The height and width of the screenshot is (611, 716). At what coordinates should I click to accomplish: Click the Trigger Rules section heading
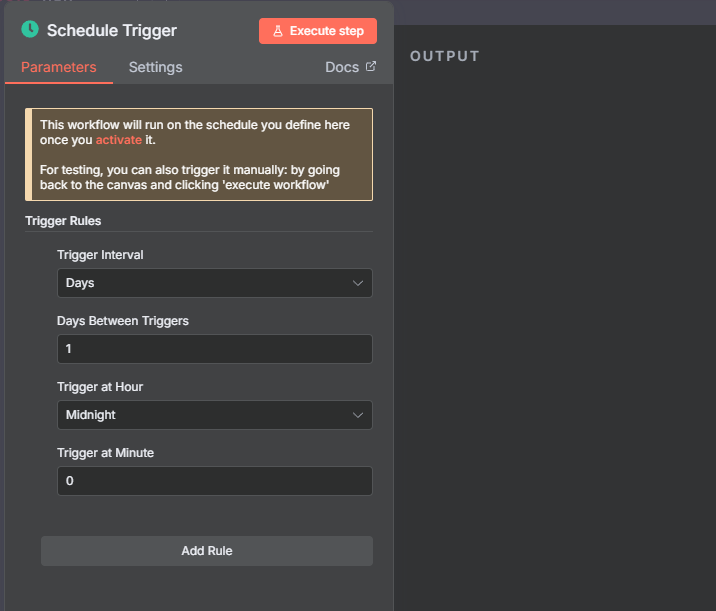[63, 220]
